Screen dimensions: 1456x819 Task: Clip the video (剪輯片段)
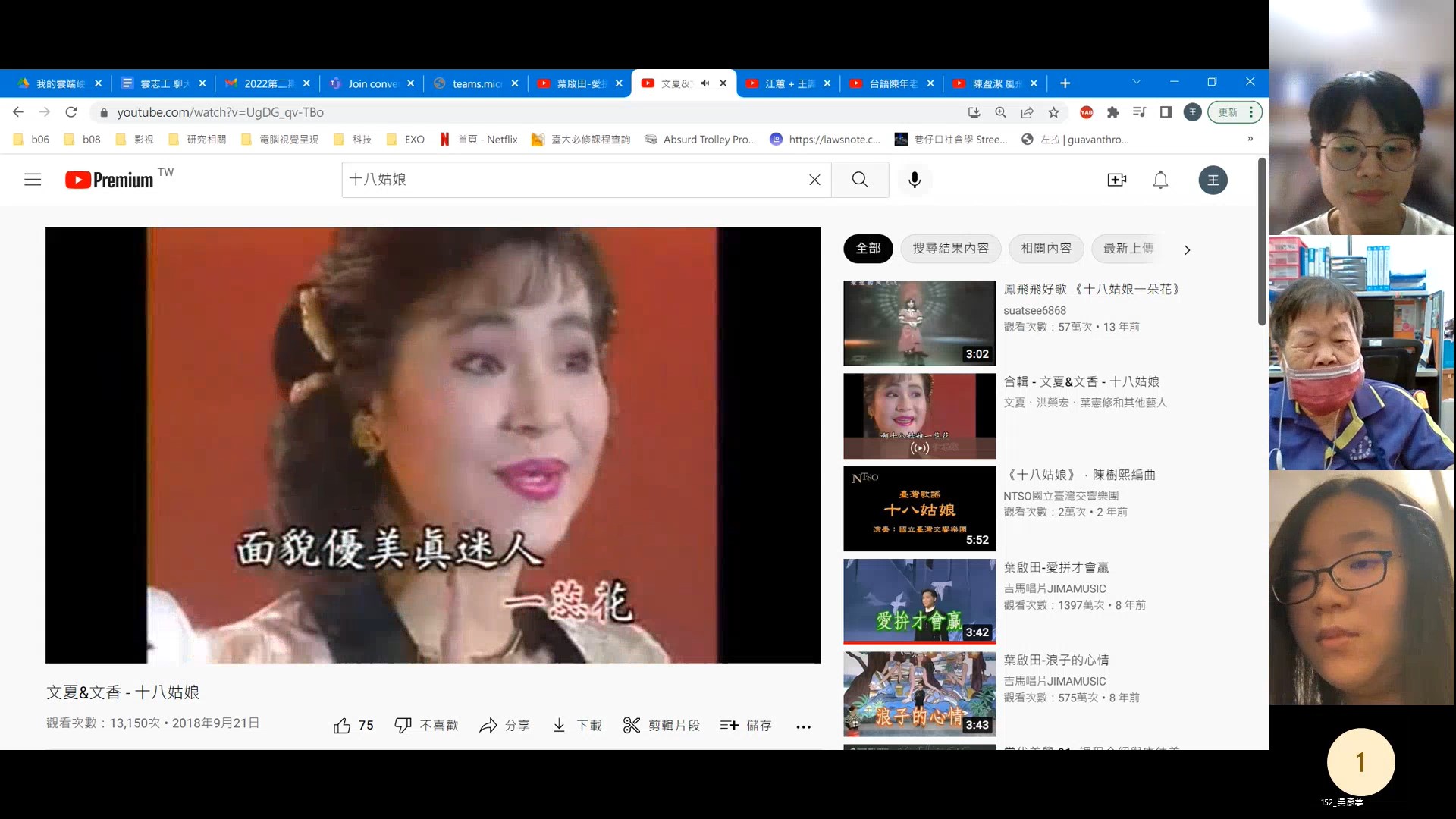point(661,726)
